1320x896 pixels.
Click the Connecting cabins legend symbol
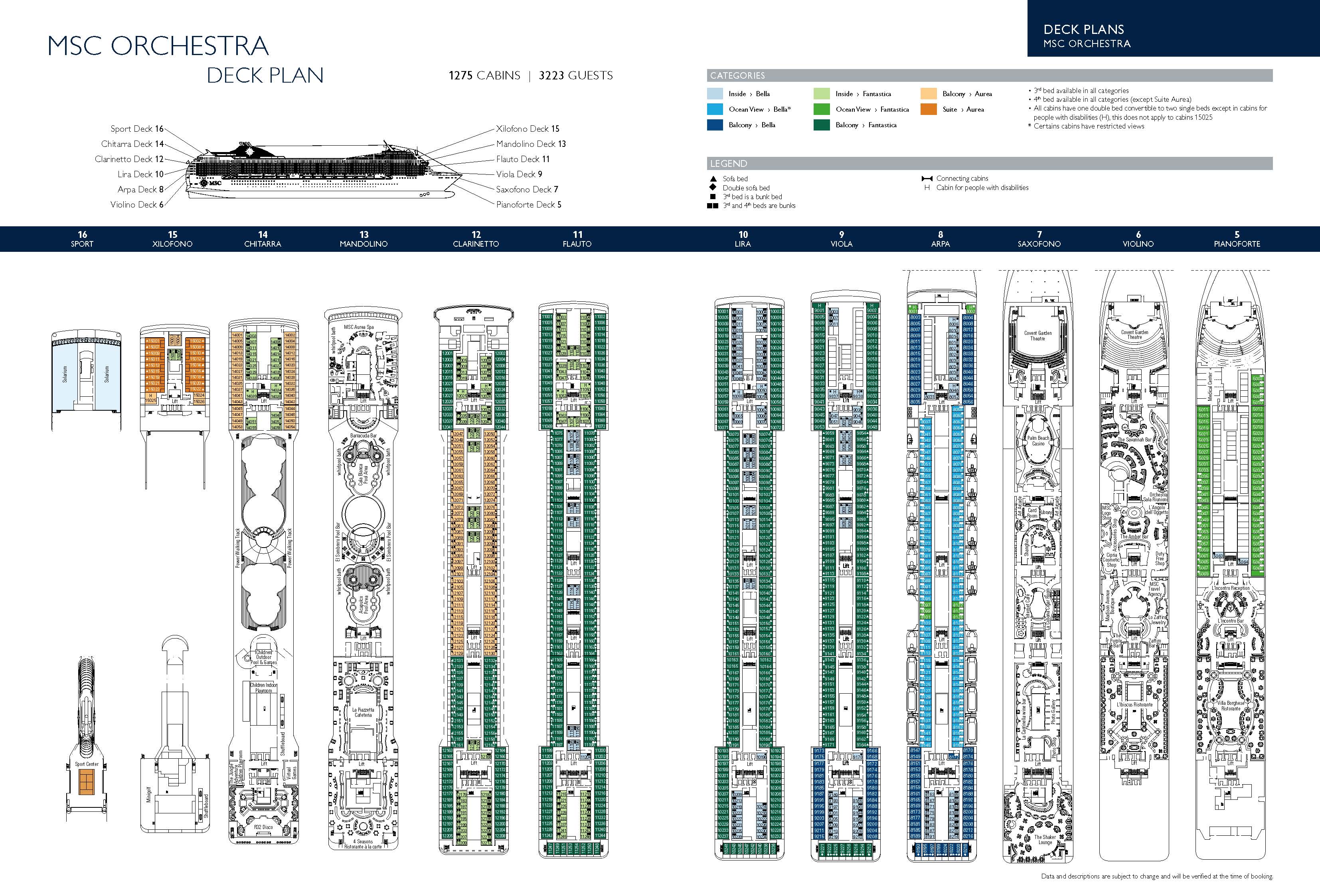(927, 178)
